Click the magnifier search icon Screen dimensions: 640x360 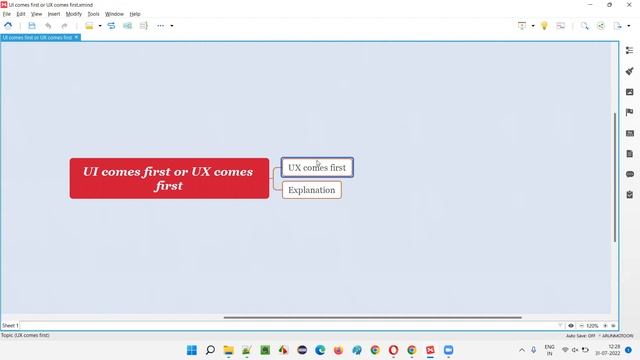point(584,26)
